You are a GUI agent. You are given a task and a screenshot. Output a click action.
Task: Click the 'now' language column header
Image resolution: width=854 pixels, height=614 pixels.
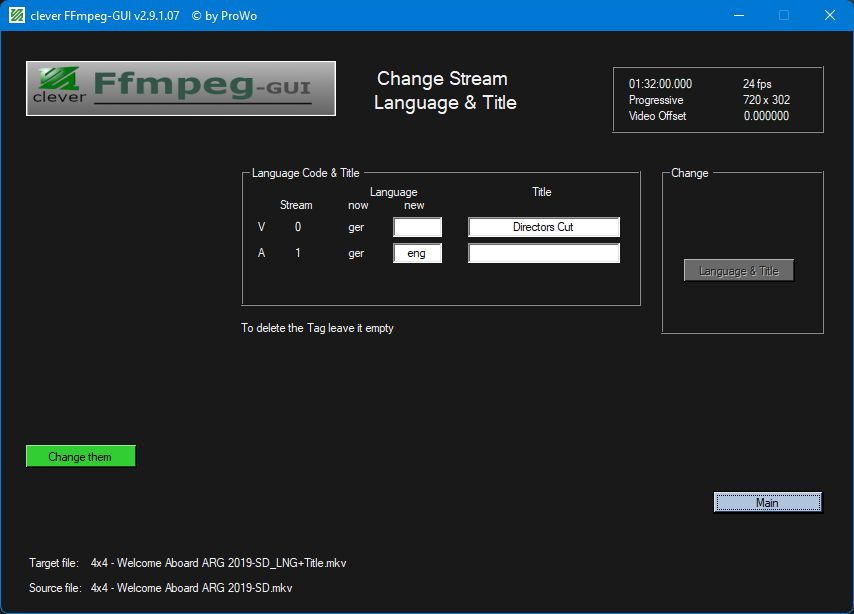pos(358,205)
